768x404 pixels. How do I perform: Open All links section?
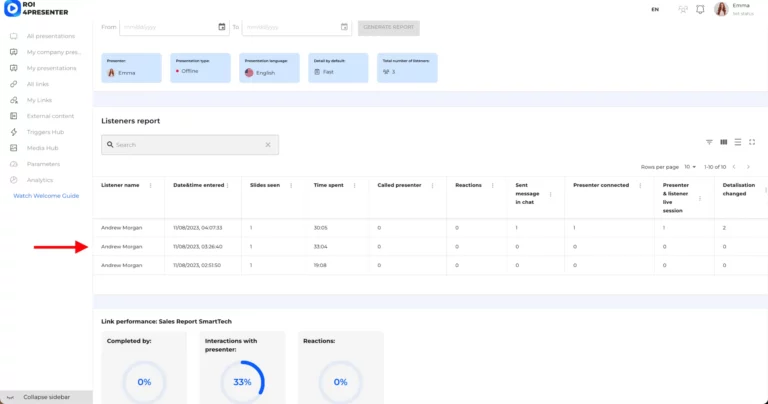tap(38, 84)
